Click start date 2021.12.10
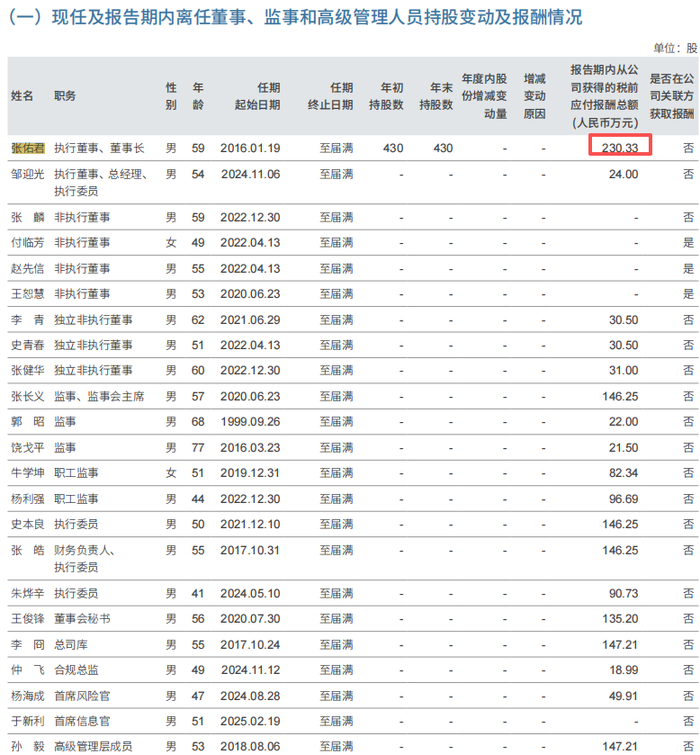 [250, 524]
